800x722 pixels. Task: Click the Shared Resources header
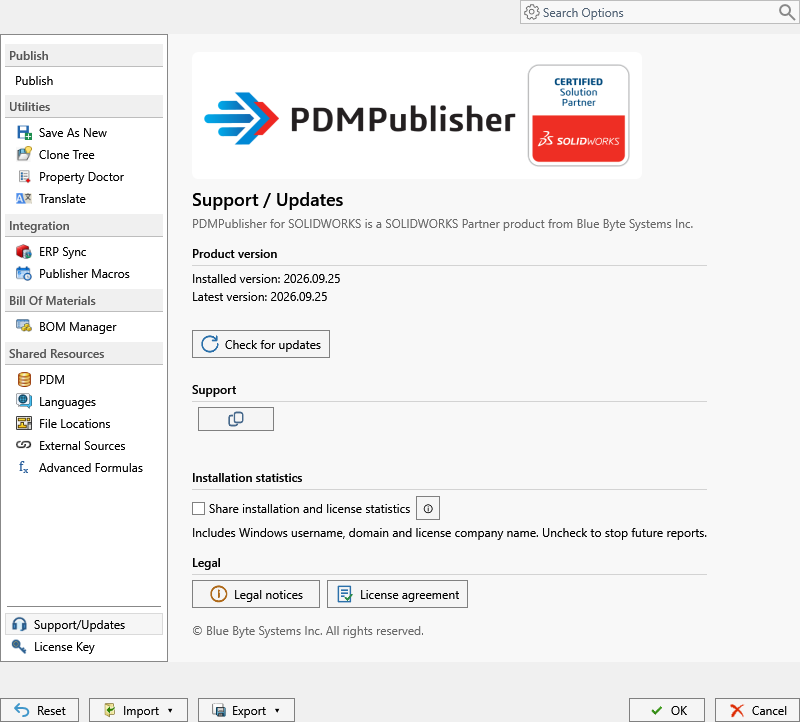click(84, 354)
